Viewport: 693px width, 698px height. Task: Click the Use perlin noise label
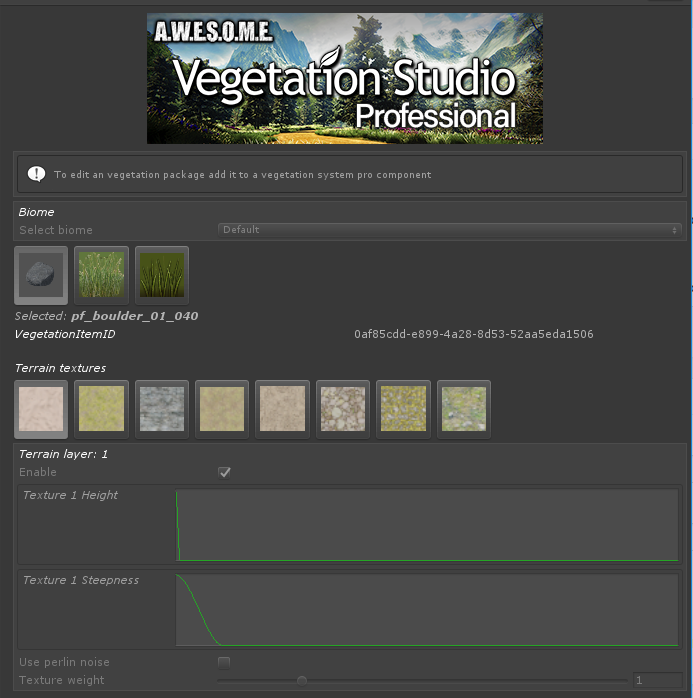coord(64,662)
